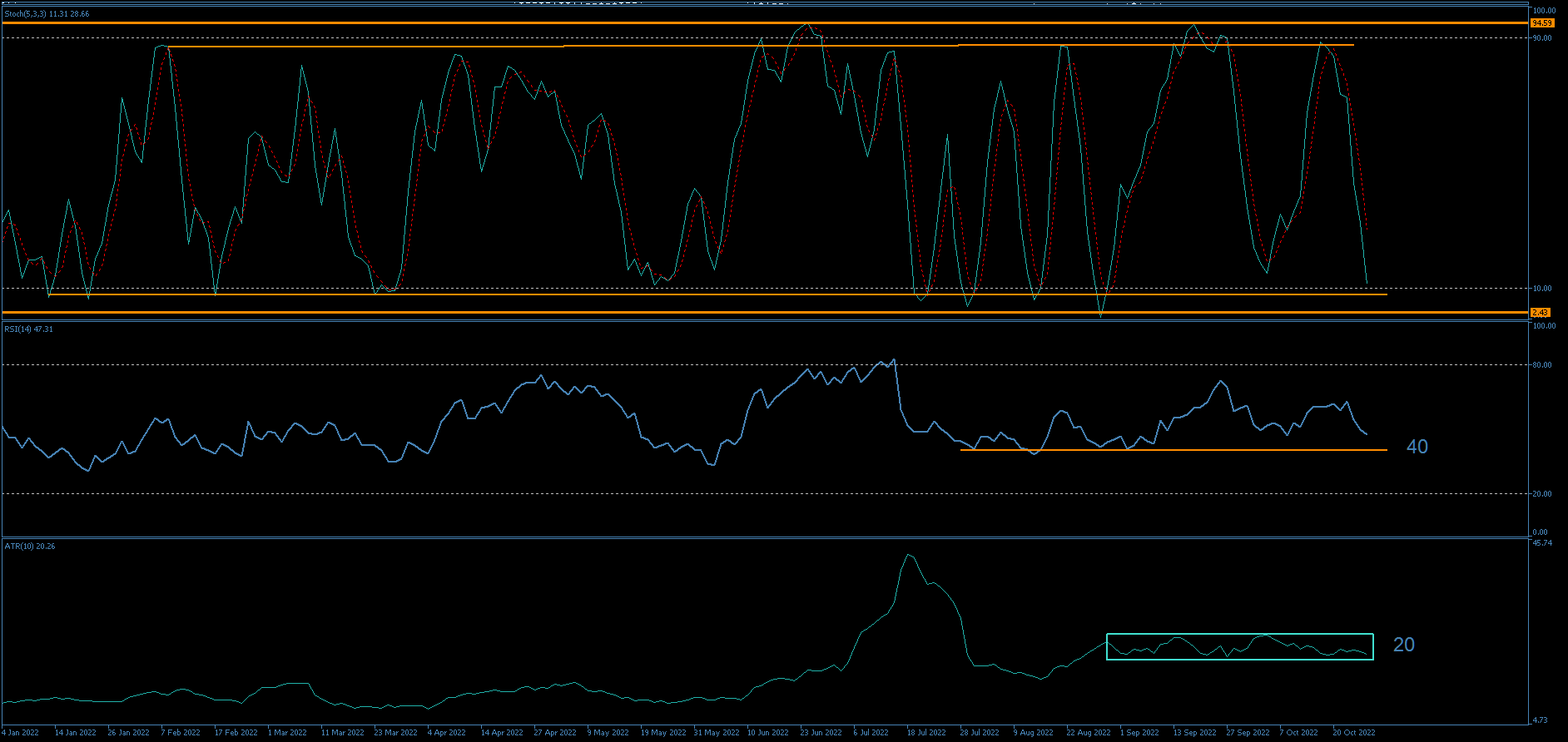Click the 80.00 value on RSI scale
The height and width of the screenshot is (742, 1568).
pyautogui.click(x=1541, y=365)
